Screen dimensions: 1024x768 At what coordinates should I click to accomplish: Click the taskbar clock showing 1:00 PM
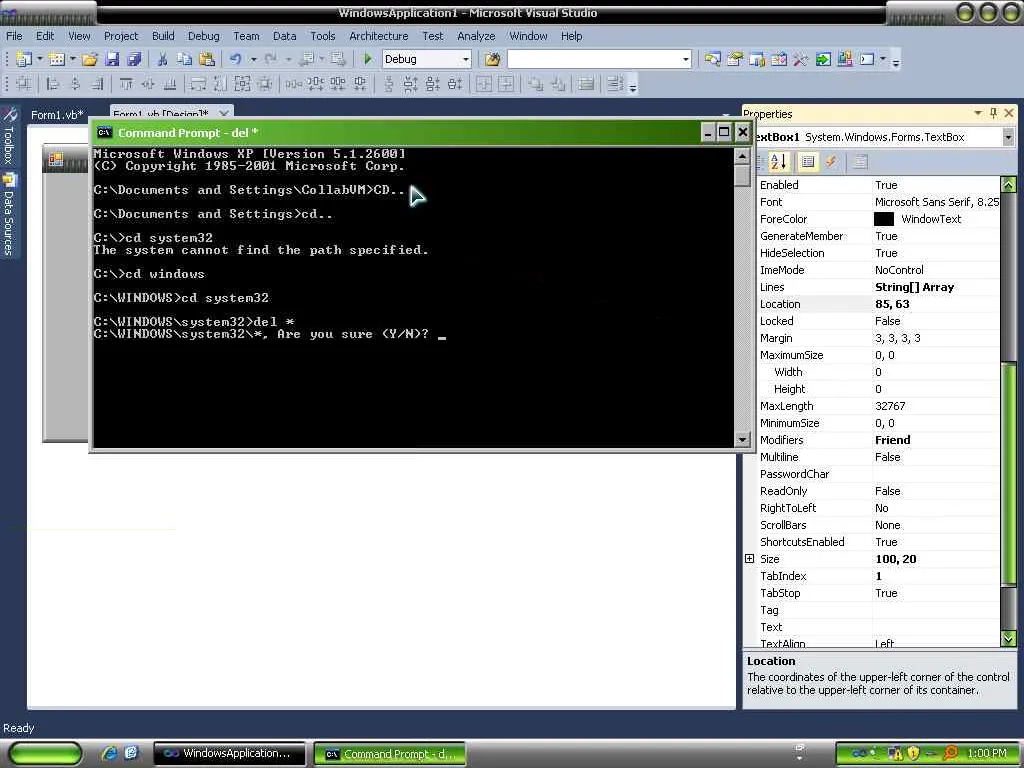point(987,753)
